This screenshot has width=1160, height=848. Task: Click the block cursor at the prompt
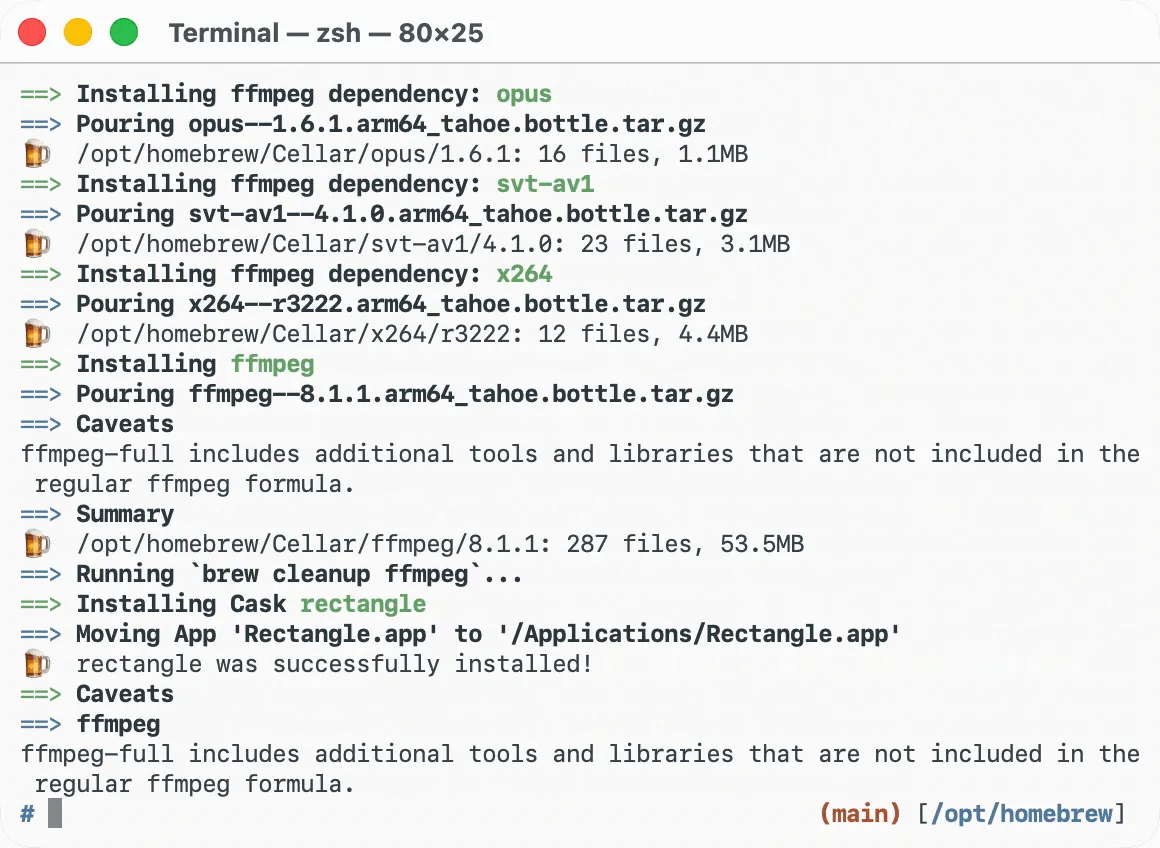55,813
